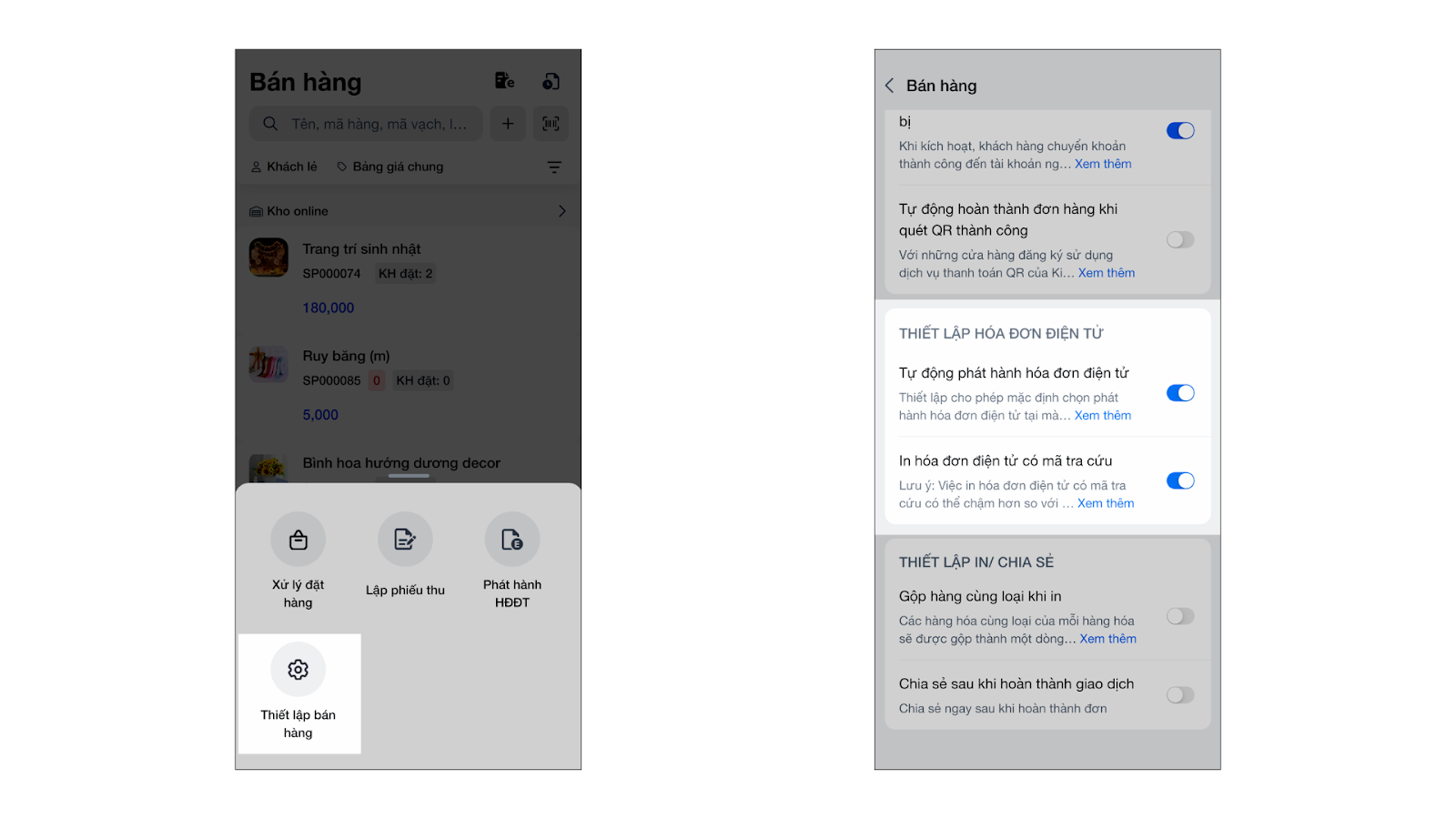Enable Gộp hàng cùng loại khi in
The image size is (1456, 819).
(x=1180, y=617)
